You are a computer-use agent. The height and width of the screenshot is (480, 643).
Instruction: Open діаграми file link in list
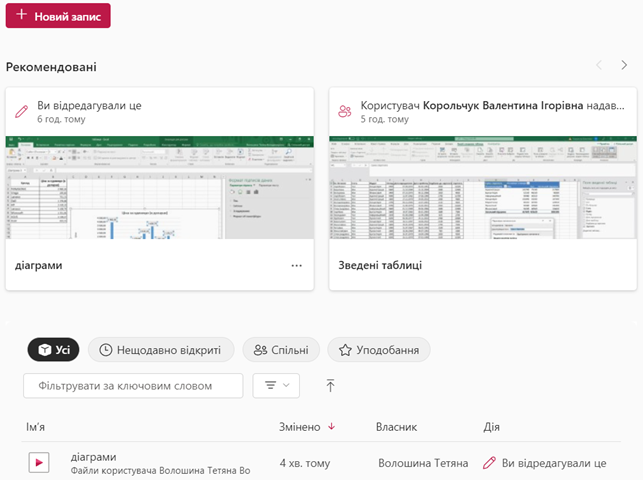click(94, 457)
